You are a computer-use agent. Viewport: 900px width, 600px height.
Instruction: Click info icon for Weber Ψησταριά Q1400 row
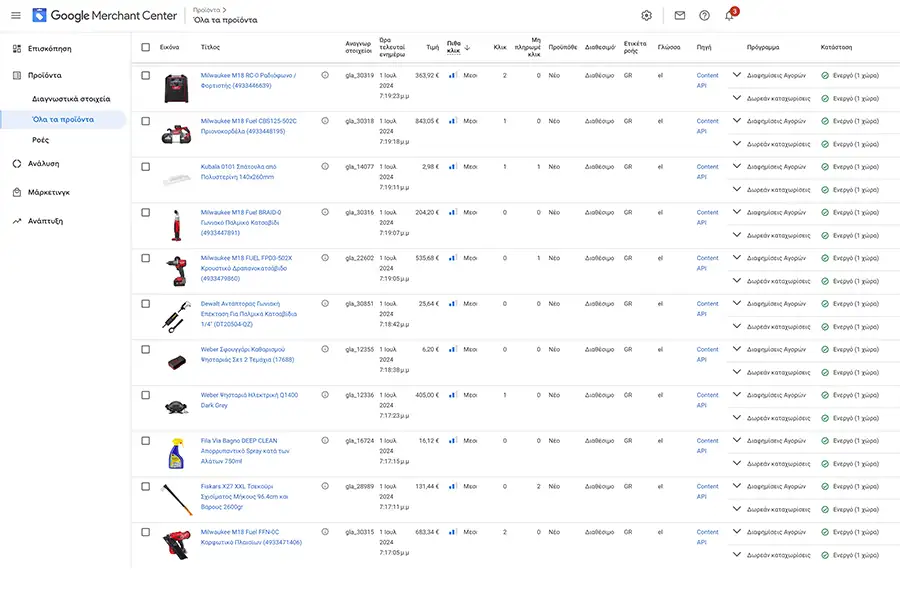point(325,395)
